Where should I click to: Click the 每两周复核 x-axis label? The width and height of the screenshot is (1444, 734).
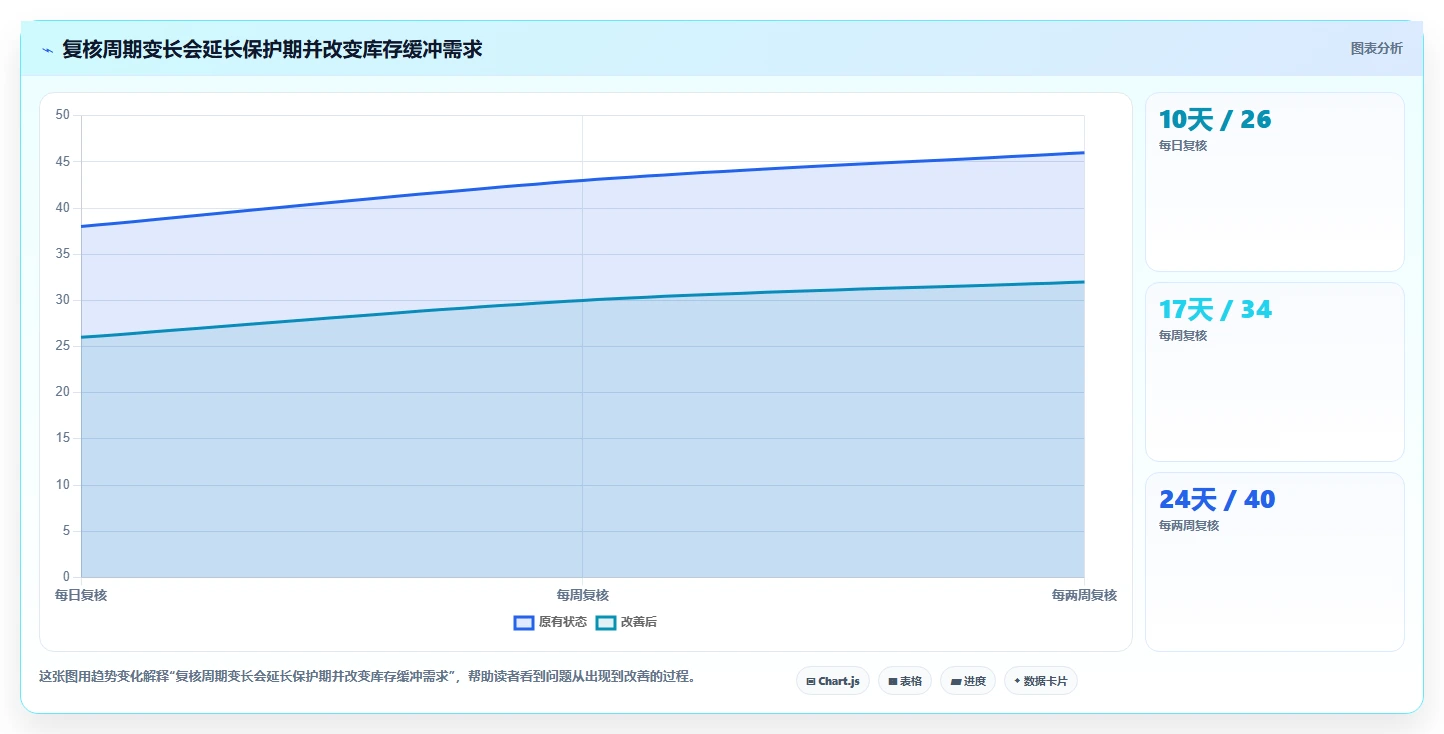[x=1084, y=595]
